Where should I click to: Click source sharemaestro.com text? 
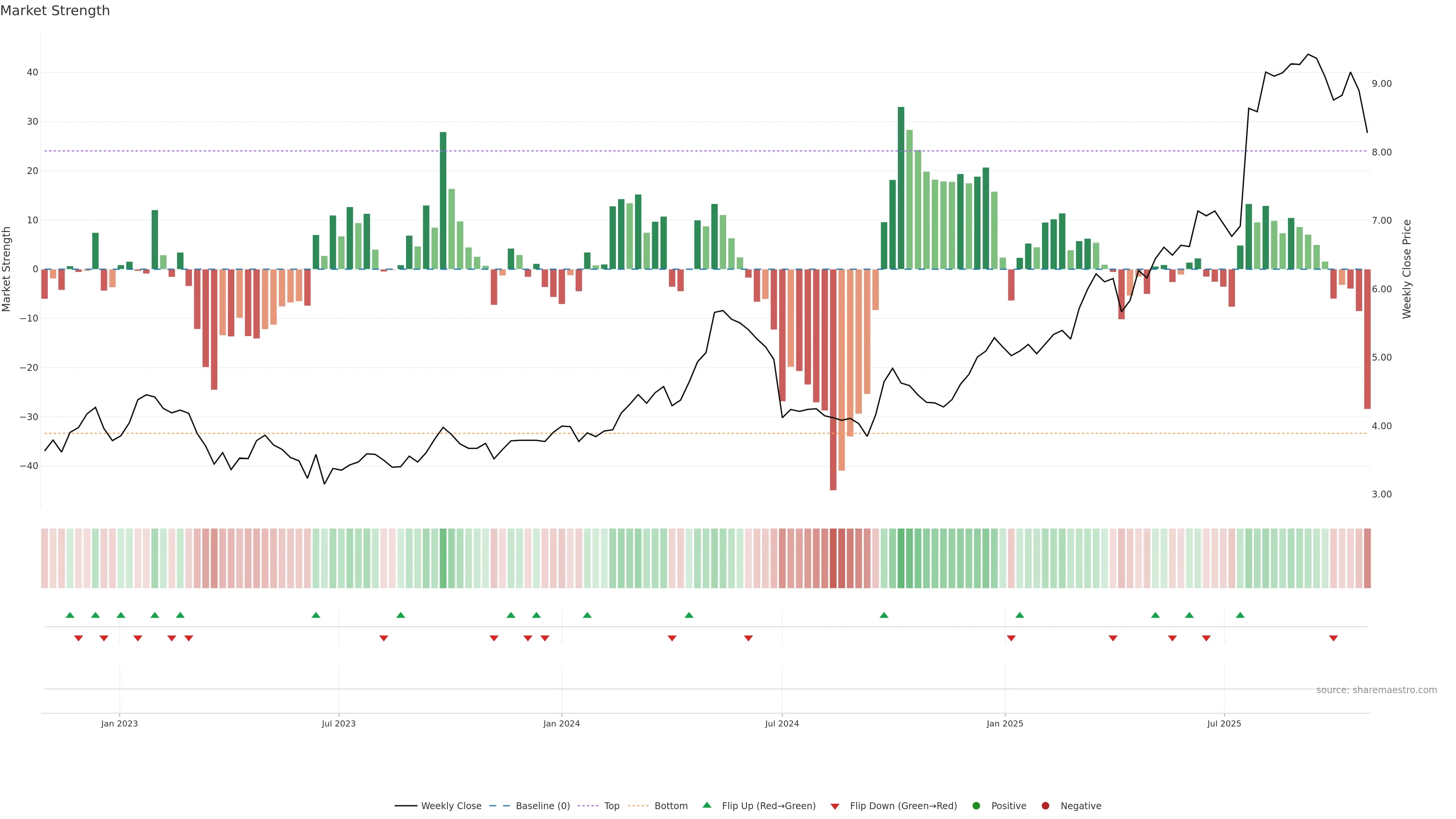pyautogui.click(x=1376, y=690)
